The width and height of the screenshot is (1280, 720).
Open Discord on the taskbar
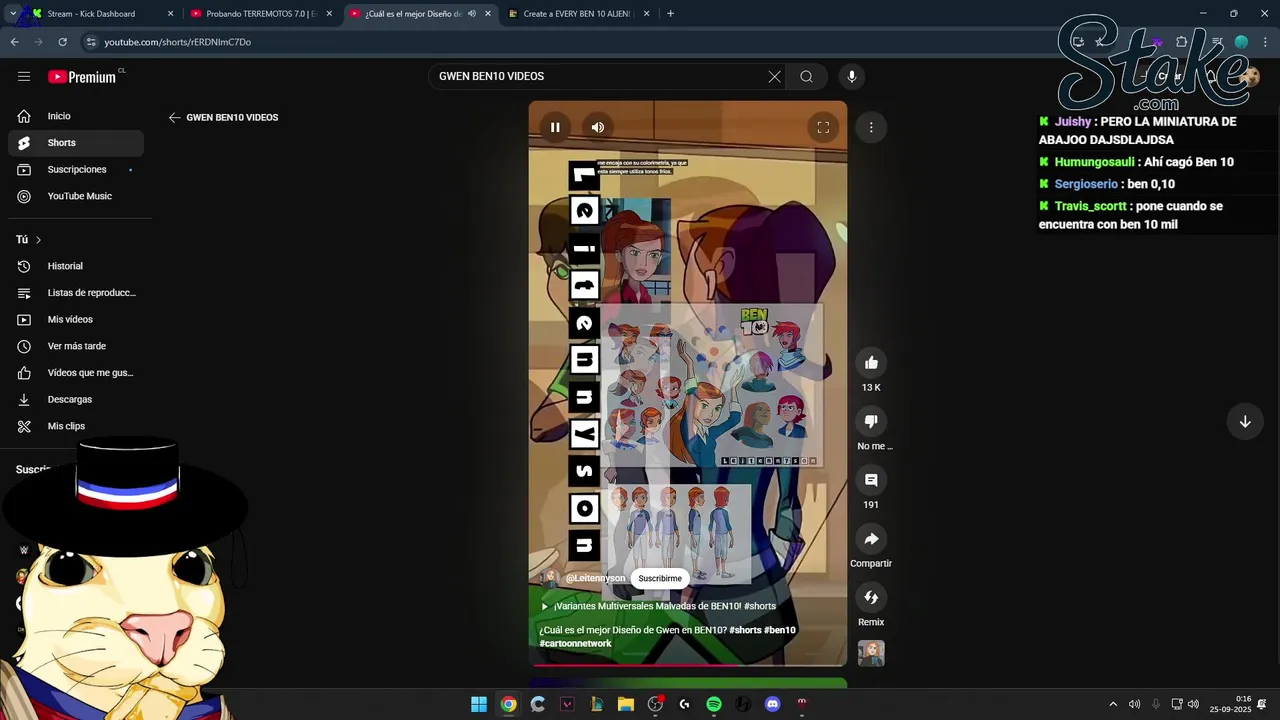772,704
